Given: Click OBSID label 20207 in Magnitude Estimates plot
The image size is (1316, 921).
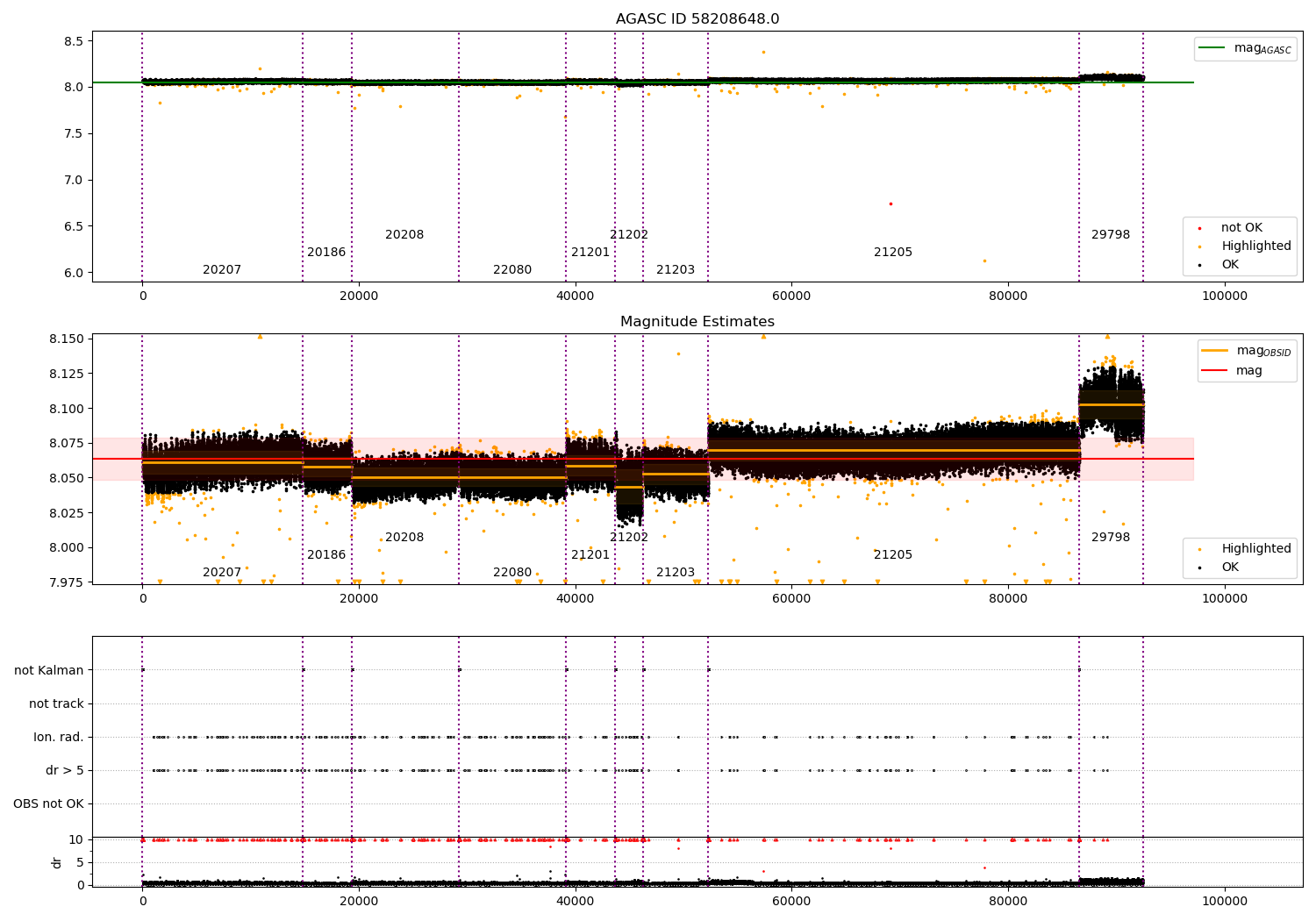Looking at the screenshot, I should point(222,573).
